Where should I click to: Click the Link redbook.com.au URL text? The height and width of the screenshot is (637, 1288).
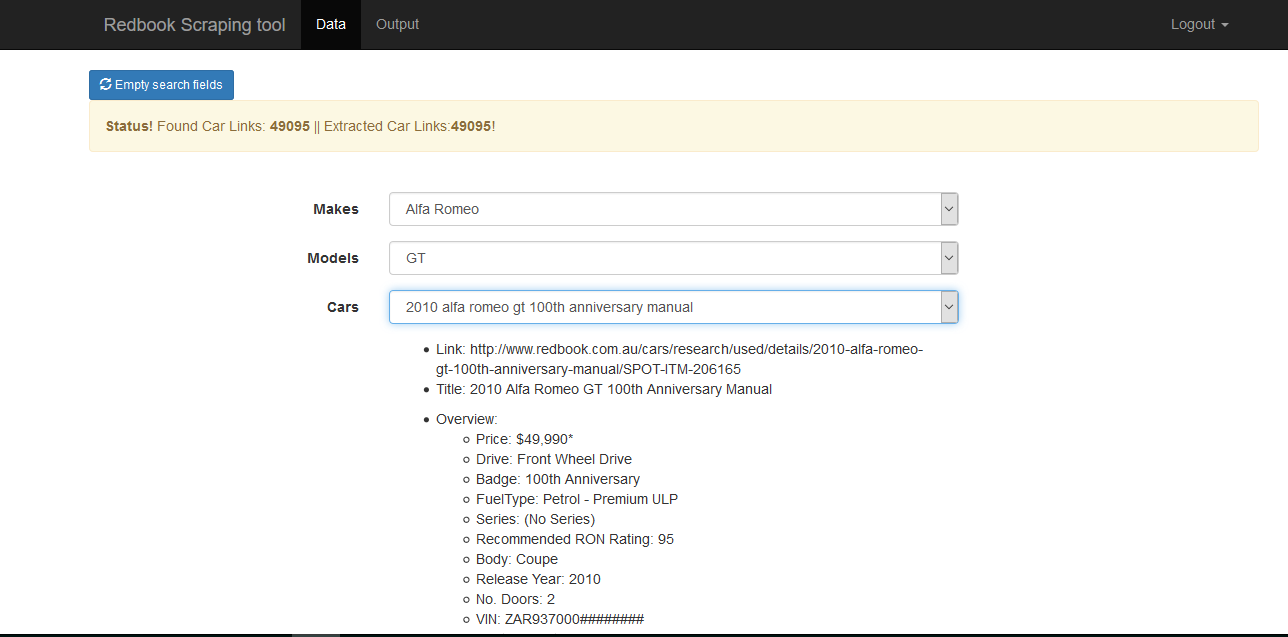(679, 359)
